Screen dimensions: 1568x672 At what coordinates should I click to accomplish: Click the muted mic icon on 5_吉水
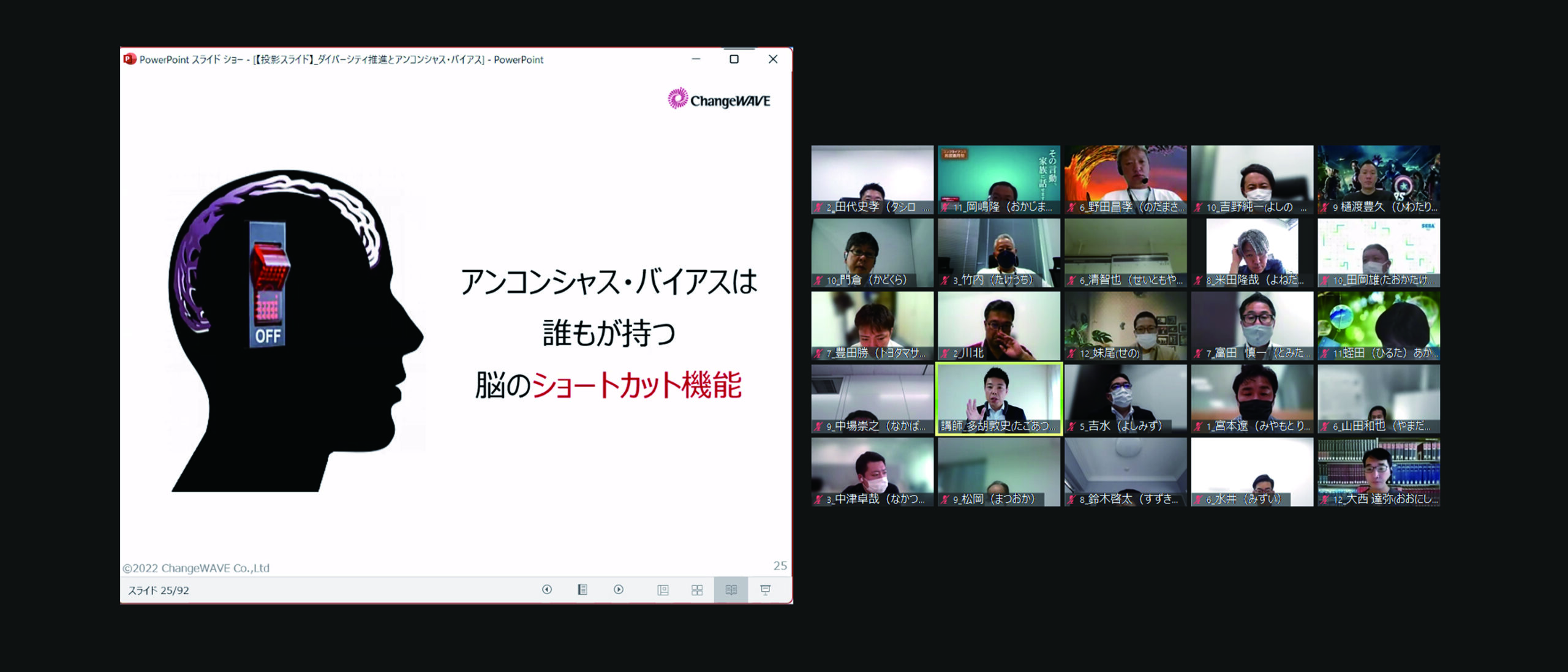pyautogui.click(x=1071, y=426)
